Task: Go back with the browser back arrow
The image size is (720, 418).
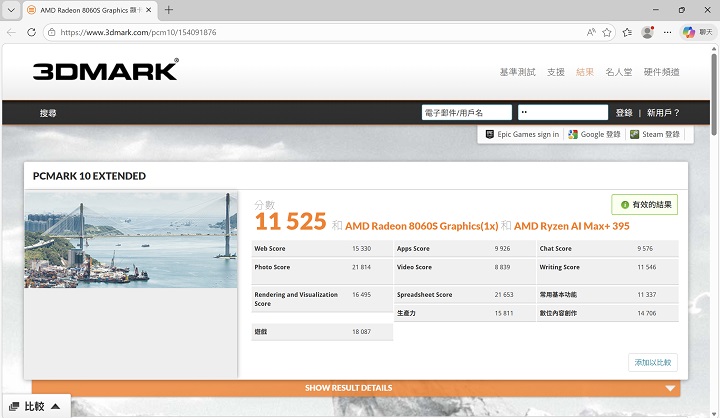Action: 11,32
